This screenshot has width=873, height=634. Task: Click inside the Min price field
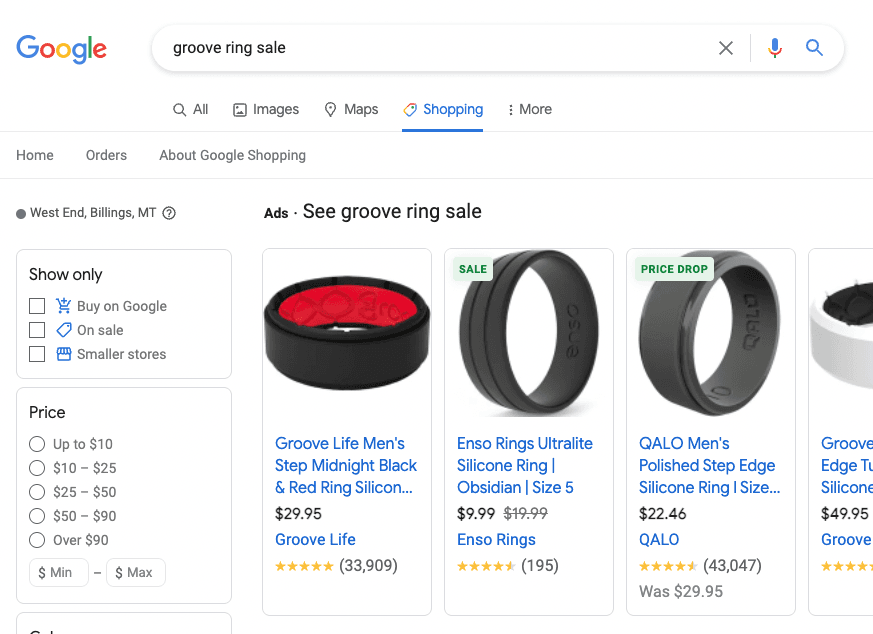(x=58, y=572)
